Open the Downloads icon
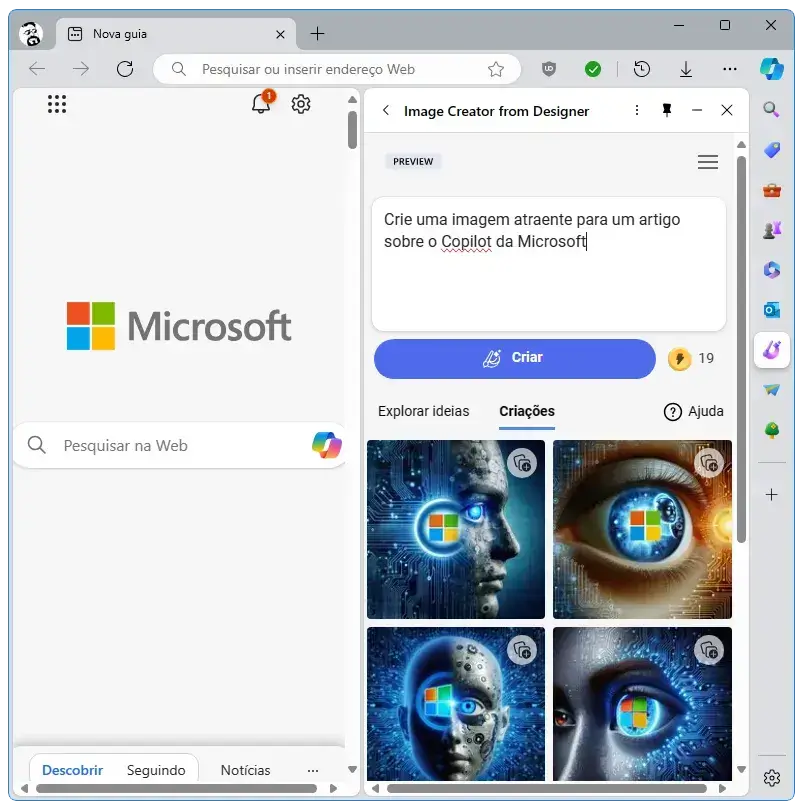Viewport: 806px width, 812px height. [x=686, y=69]
